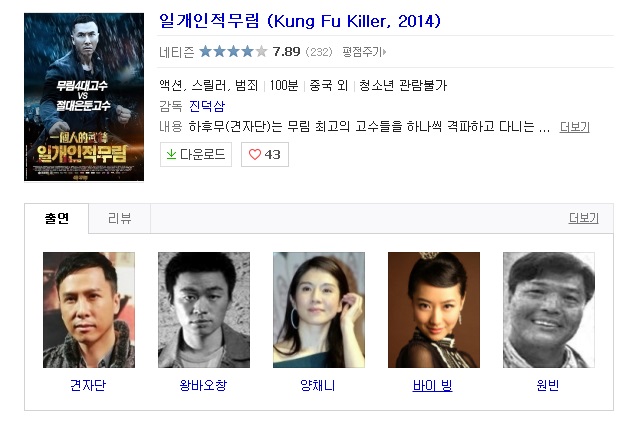Show more cast via 더보기 in tab bar
The image size is (643, 423).
(x=584, y=218)
